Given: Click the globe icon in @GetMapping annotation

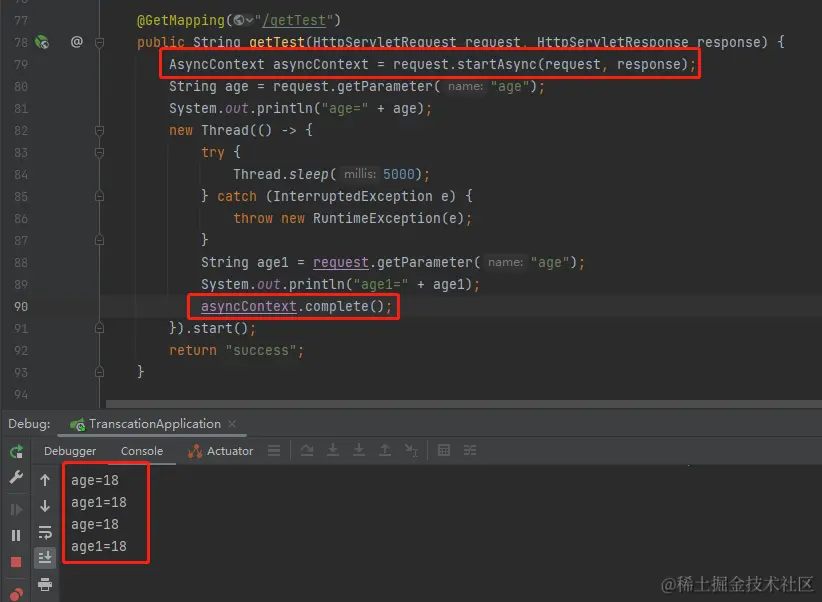Looking at the screenshot, I should click(239, 20).
